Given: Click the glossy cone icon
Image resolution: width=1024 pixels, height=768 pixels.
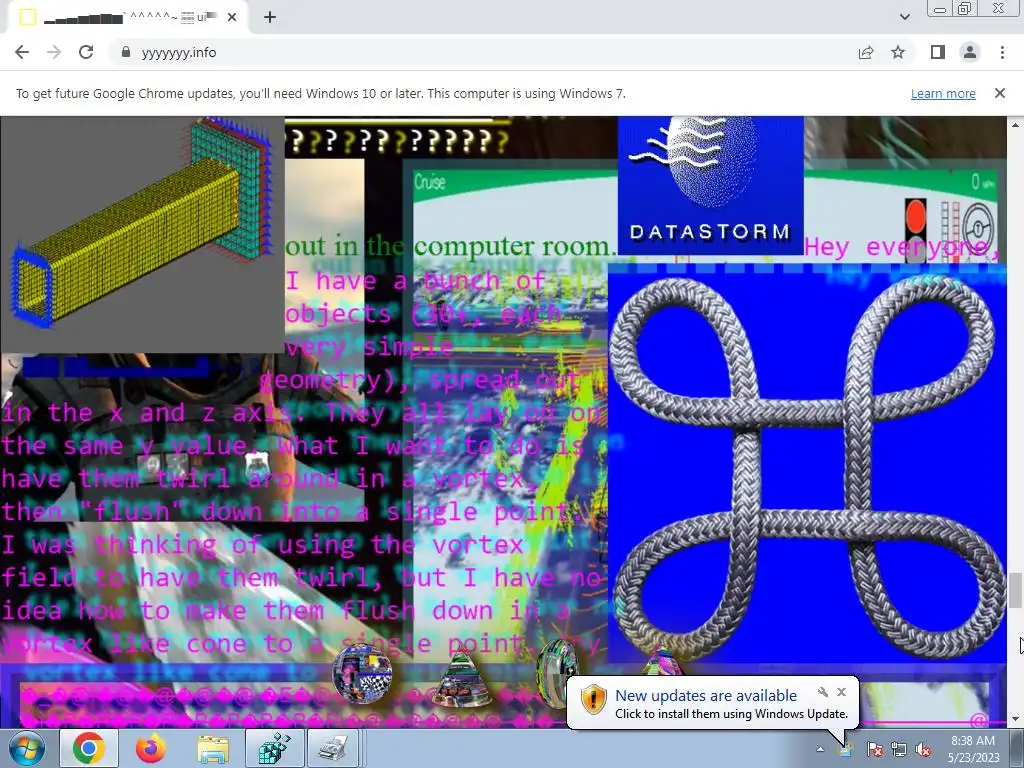Looking at the screenshot, I should click(x=462, y=676).
